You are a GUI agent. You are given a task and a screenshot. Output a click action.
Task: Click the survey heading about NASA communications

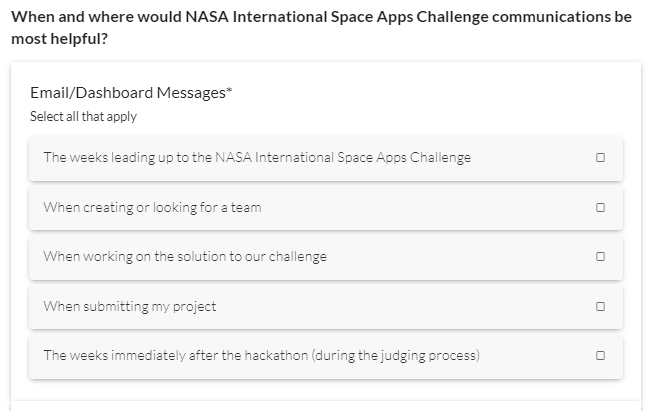click(x=320, y=17)
